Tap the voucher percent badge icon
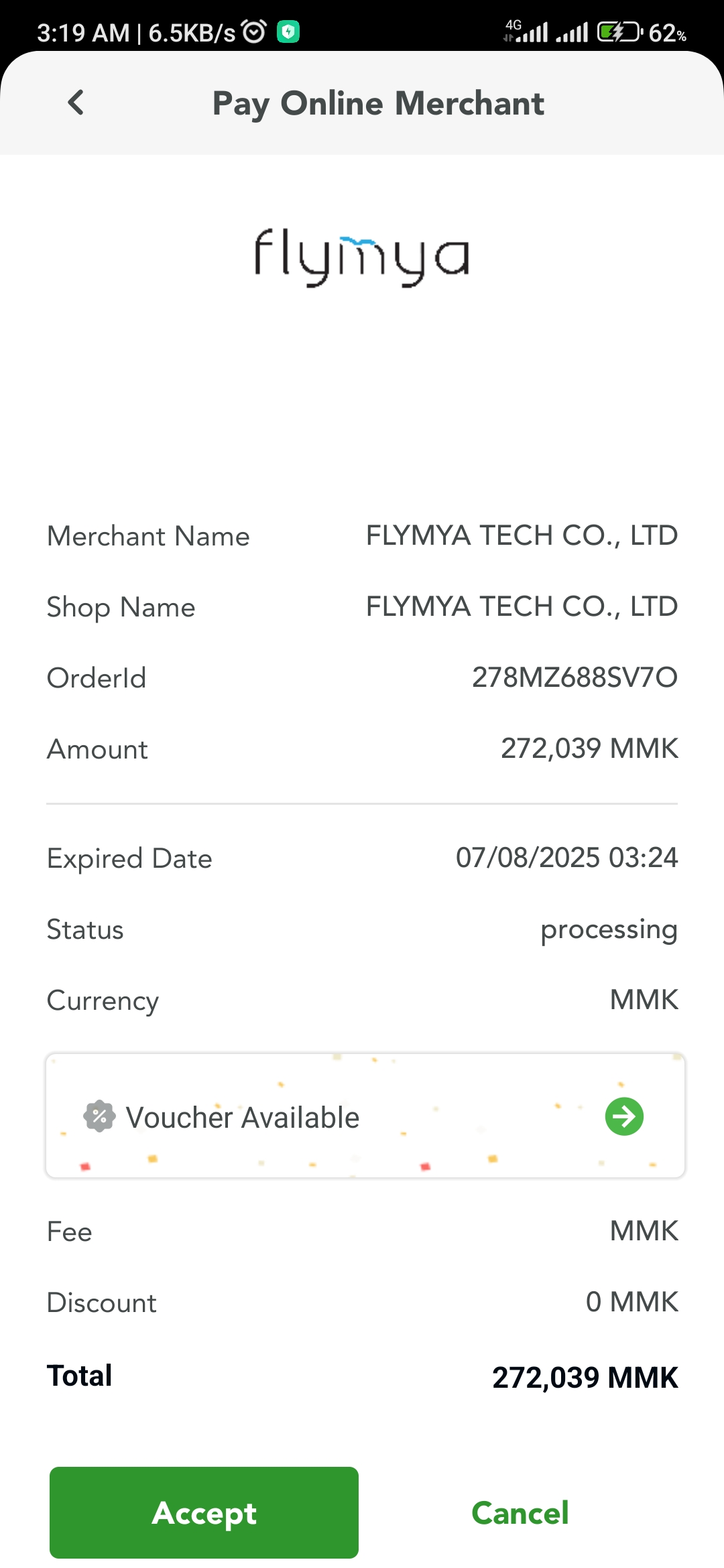Viewport: 724px width, 1568px height. [99, 1116]
